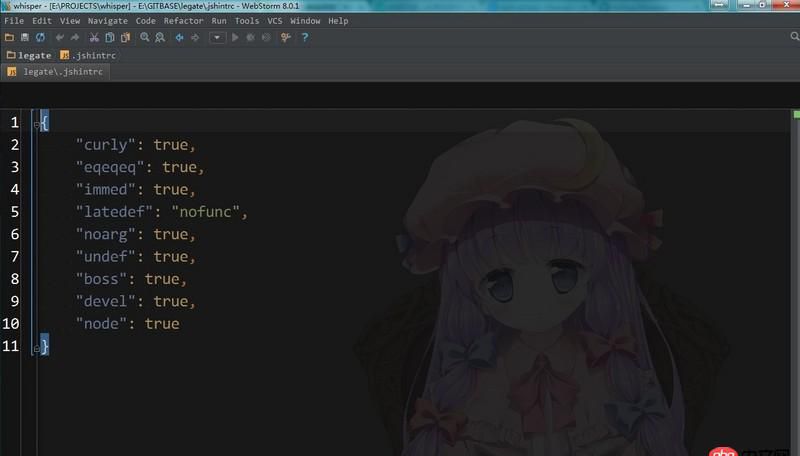Viewport: 800px width, 456px height.
Task: Open the Code menu
Action: point(145,21)
